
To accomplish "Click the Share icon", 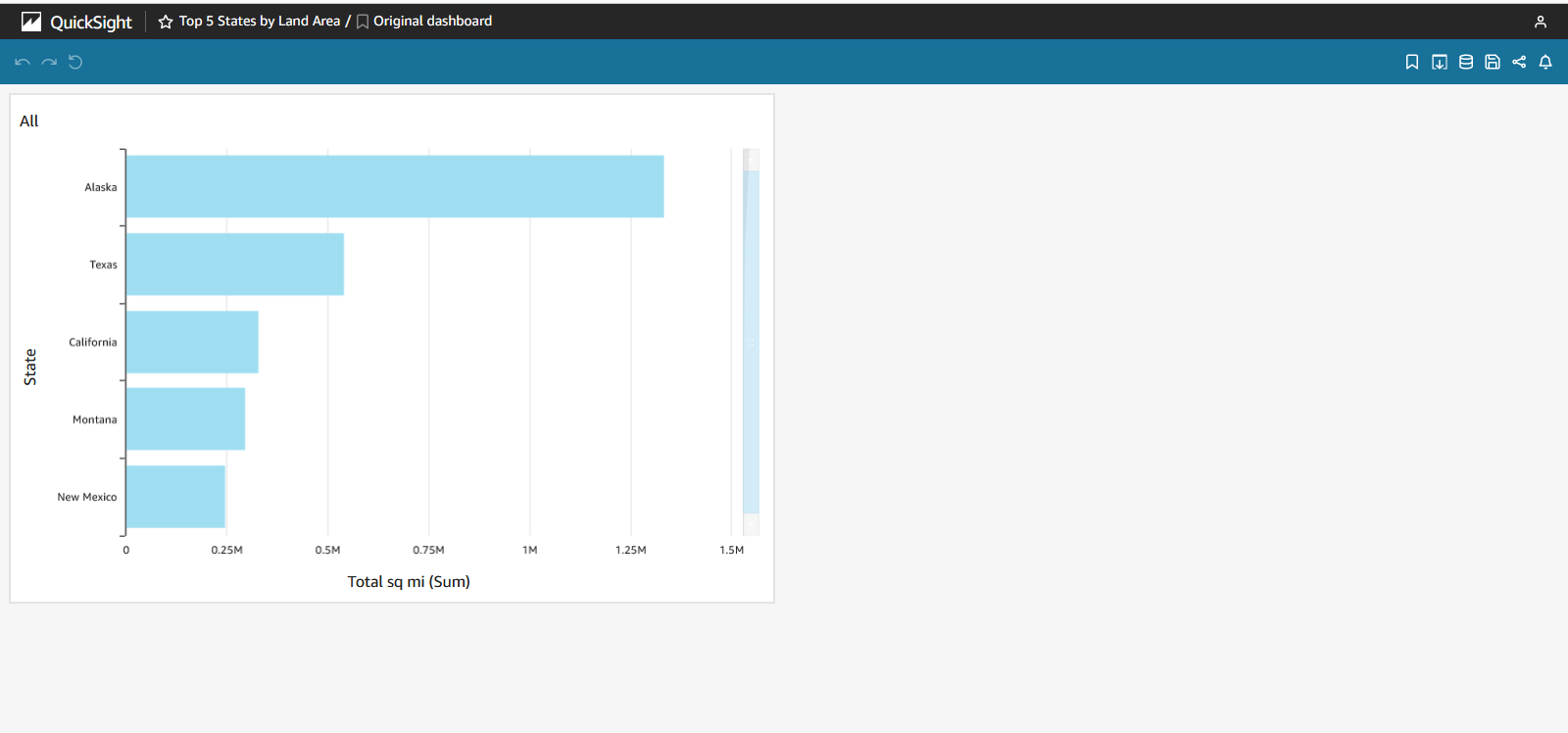I will click(x=1519, y=62).
